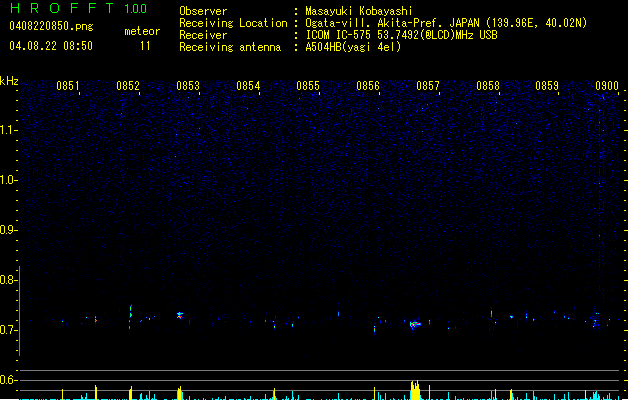
Task: Click the 0859 time marker
Action: coord(547,86)
